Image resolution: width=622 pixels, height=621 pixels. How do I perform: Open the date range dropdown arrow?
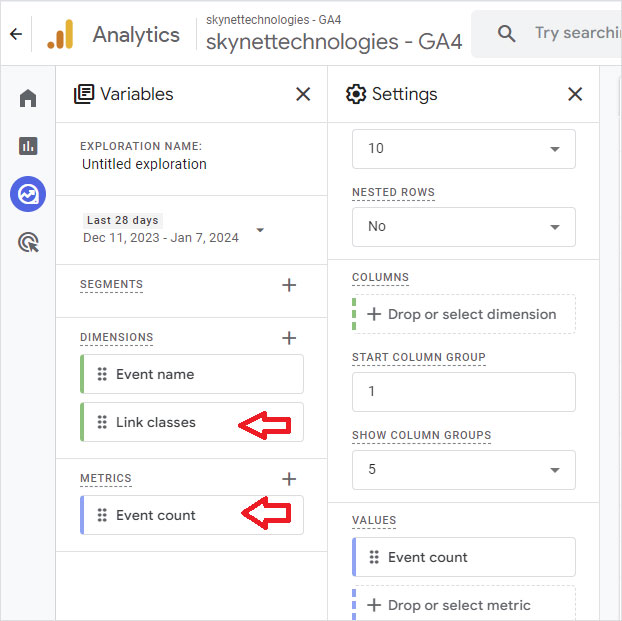click(x=260, y=230)
